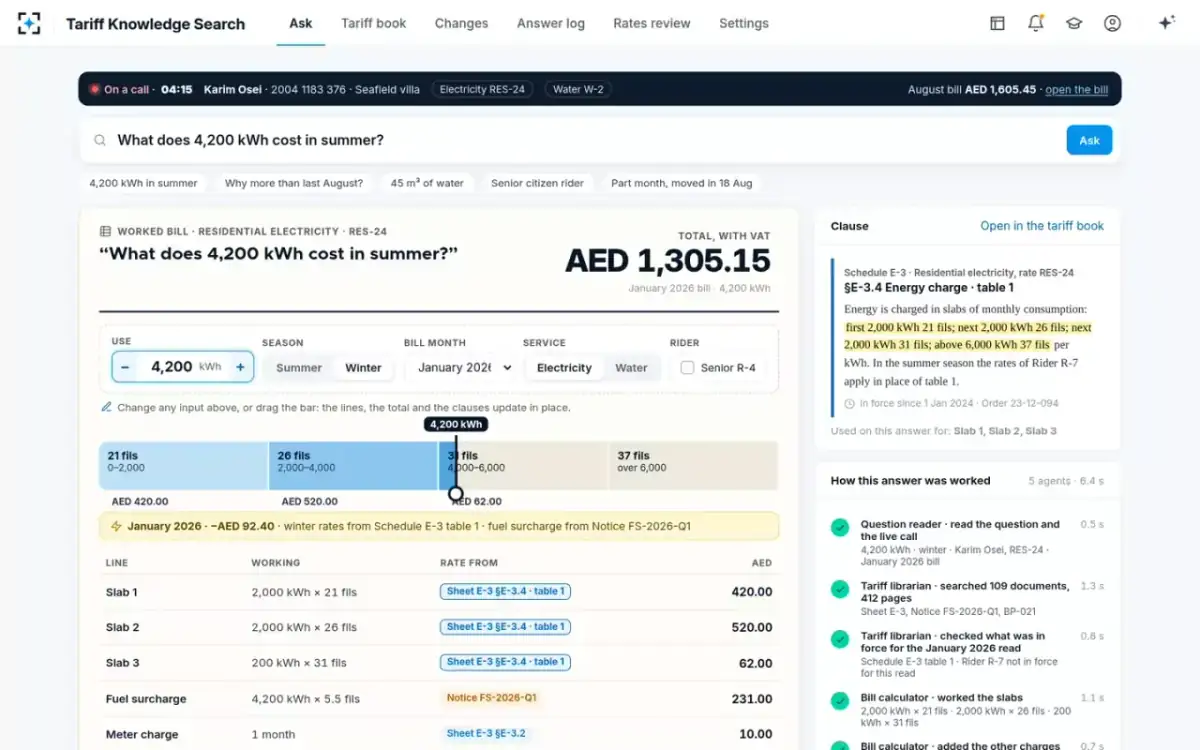Screen dimensions: 1200x750
Task: Open the graduation cap learning icon
Action: pyautogui.click(x=1074, y=23)
